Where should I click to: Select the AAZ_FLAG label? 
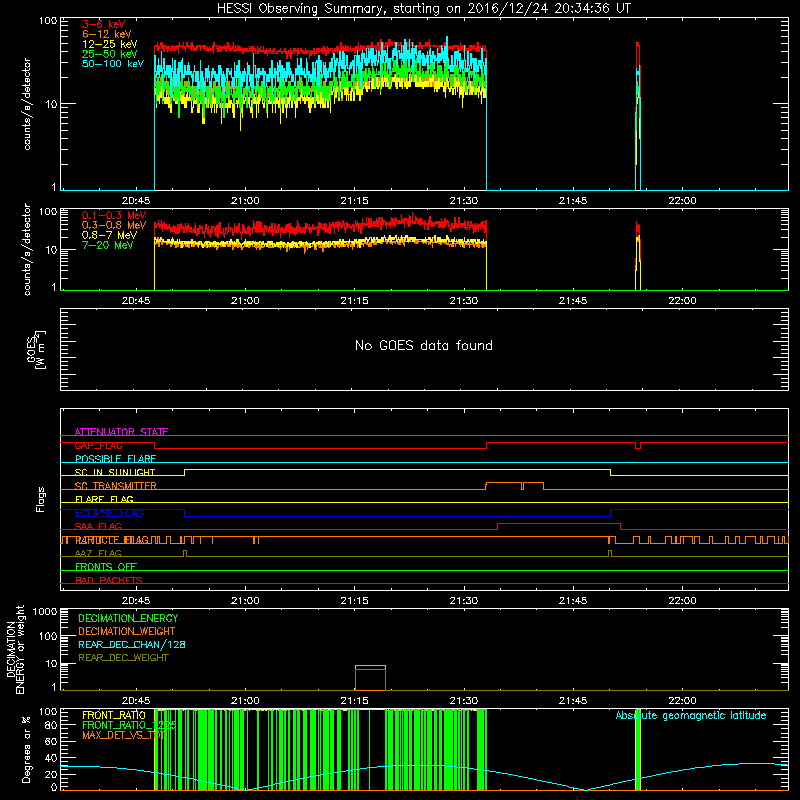[98, 553]
